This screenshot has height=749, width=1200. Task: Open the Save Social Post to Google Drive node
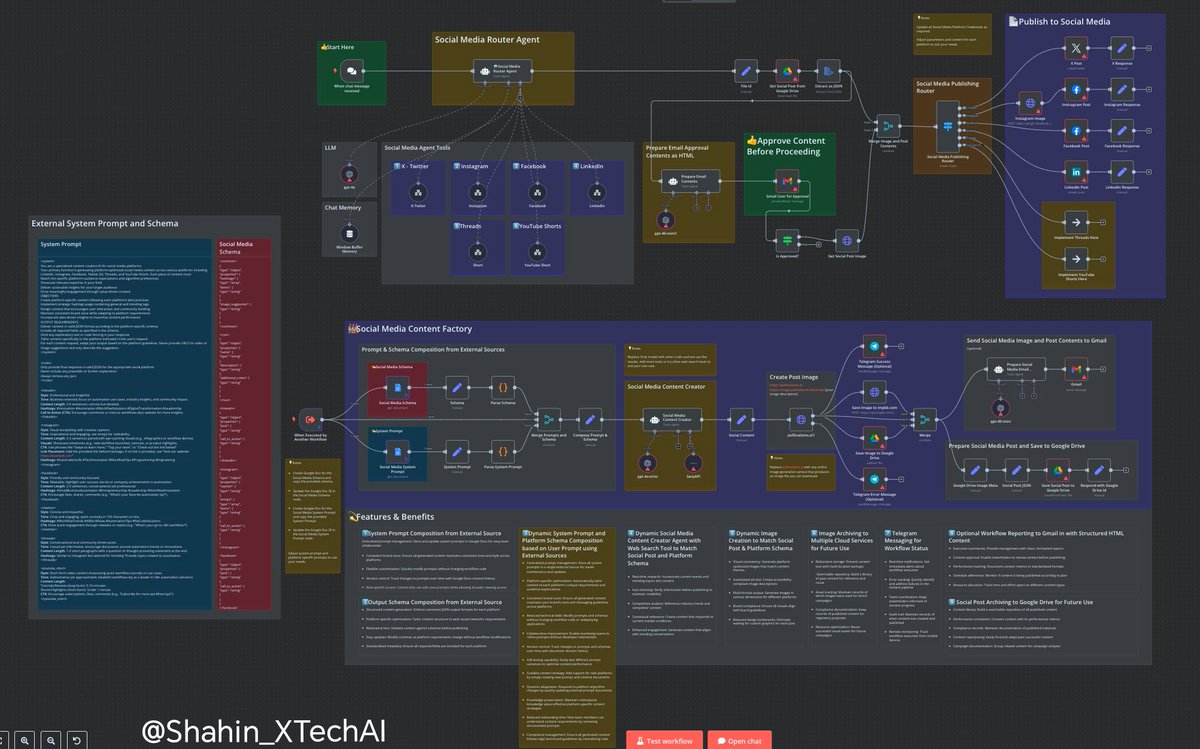(x=1057, y=470)
